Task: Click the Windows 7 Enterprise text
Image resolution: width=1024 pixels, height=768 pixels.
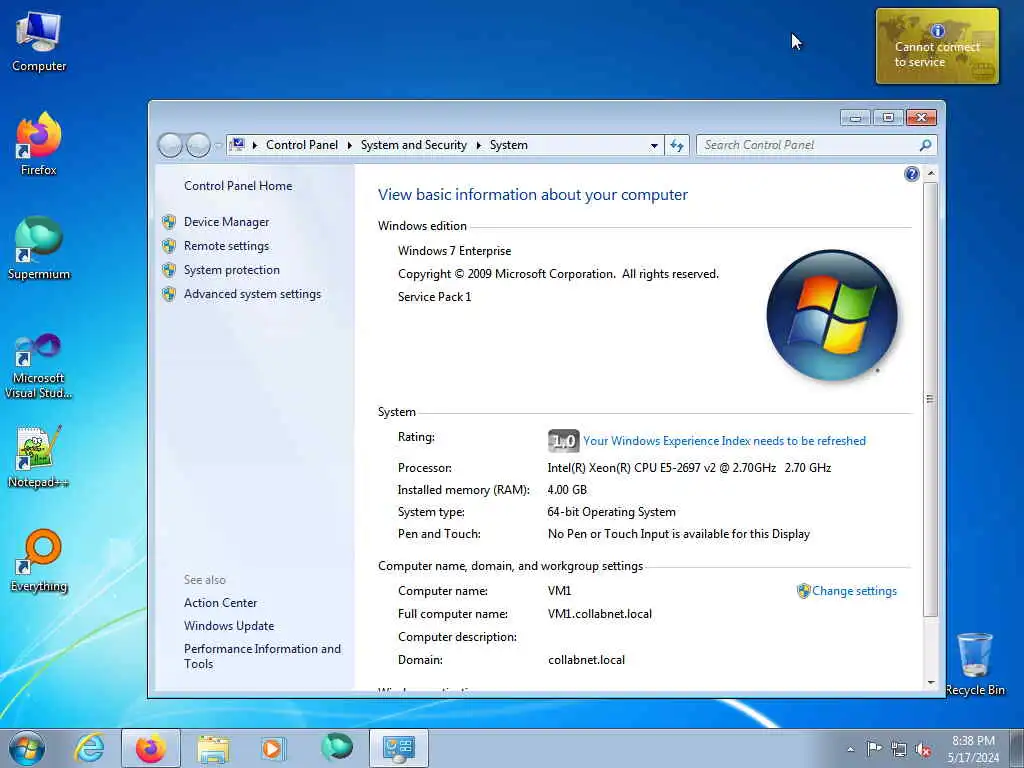Action: click(x=455, y=251)
